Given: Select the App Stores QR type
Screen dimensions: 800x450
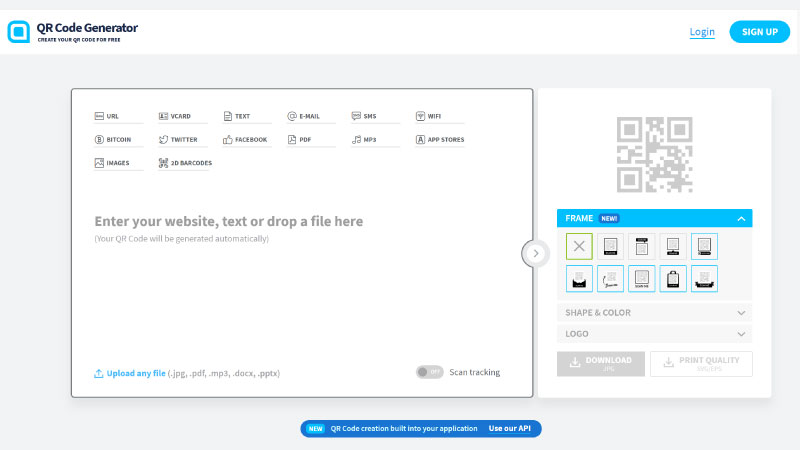Looking at the screenshot, I should click(439, 140).
